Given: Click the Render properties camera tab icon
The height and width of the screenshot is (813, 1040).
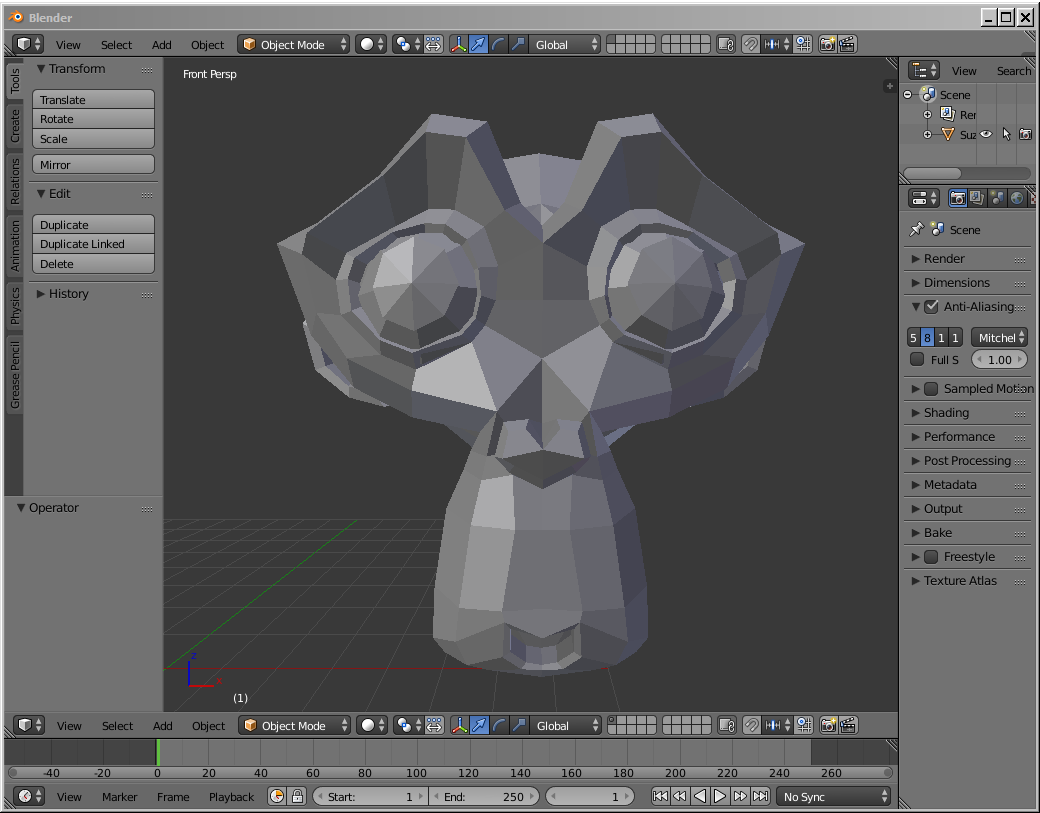Looking at the screenshot, I should (x=957, y=198).
